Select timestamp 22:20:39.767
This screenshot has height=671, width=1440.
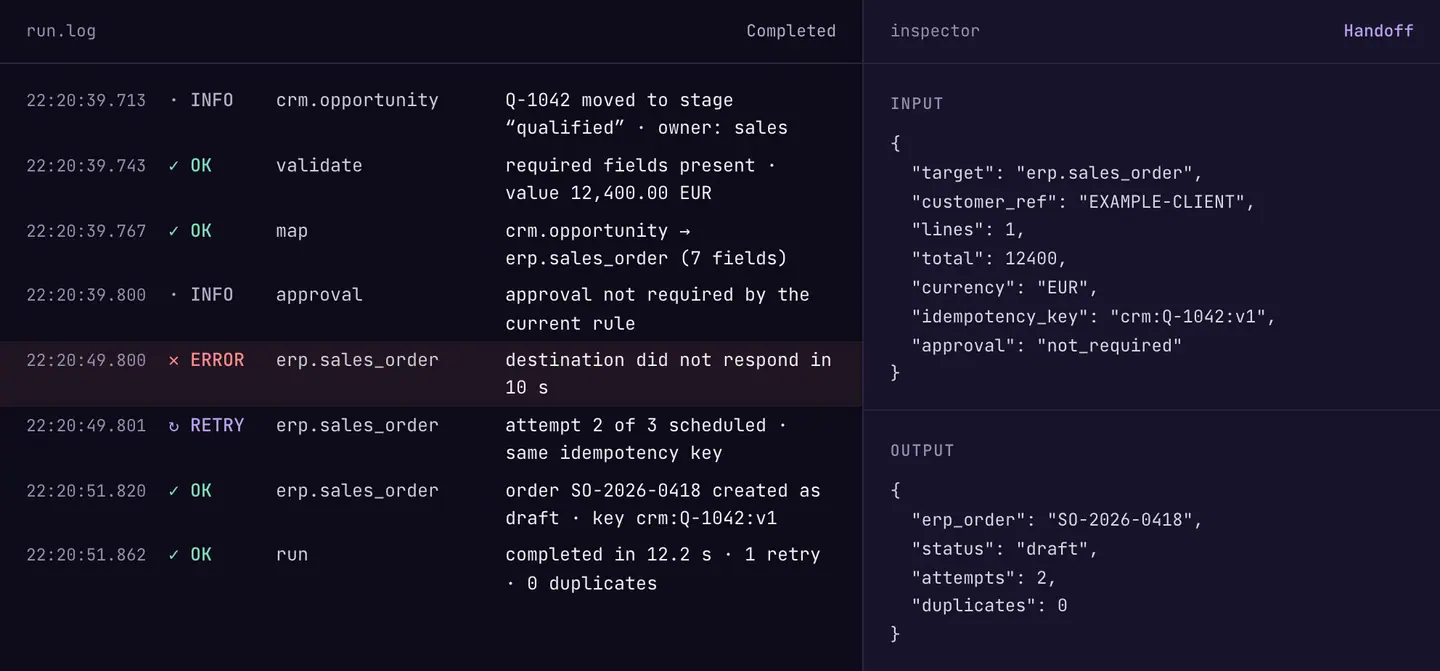point(86,231)
